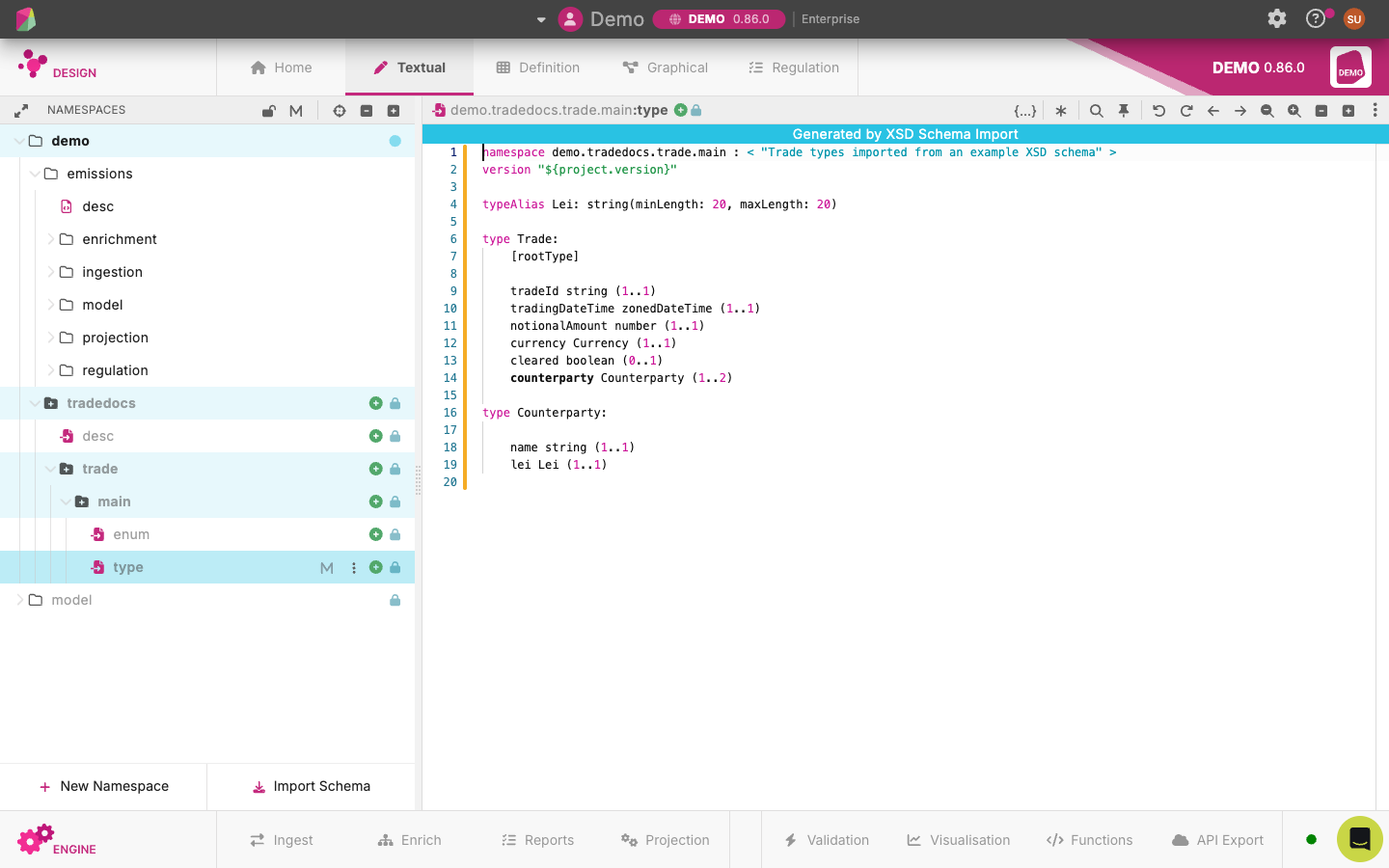Viewport: 1389px width, 868px height.
Task: Switch to the Definition tab
Action: click(x=537, y=68)
